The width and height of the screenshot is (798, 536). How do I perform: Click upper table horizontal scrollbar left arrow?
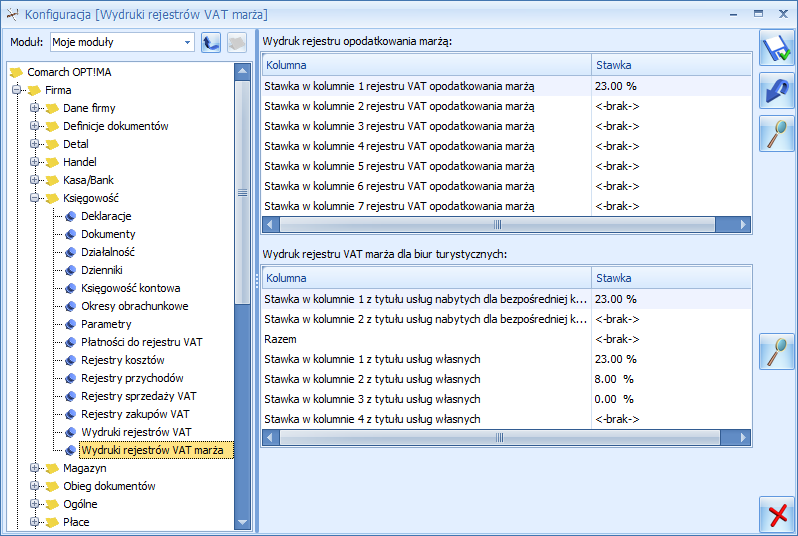270,224
